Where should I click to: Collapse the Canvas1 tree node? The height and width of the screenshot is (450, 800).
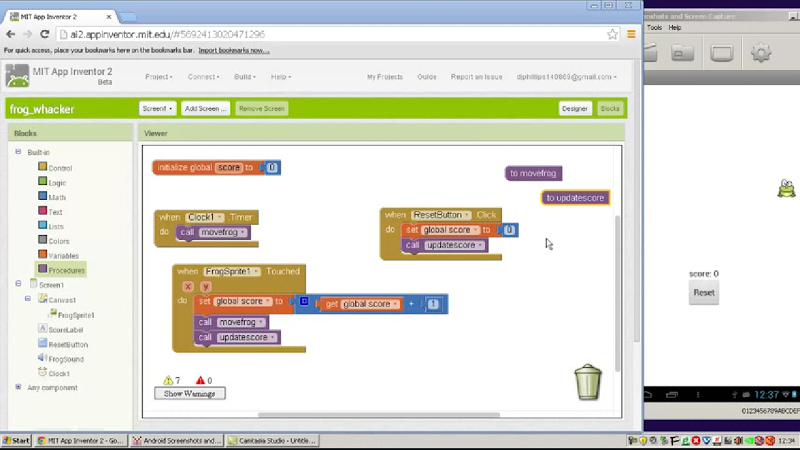(28, 299)
